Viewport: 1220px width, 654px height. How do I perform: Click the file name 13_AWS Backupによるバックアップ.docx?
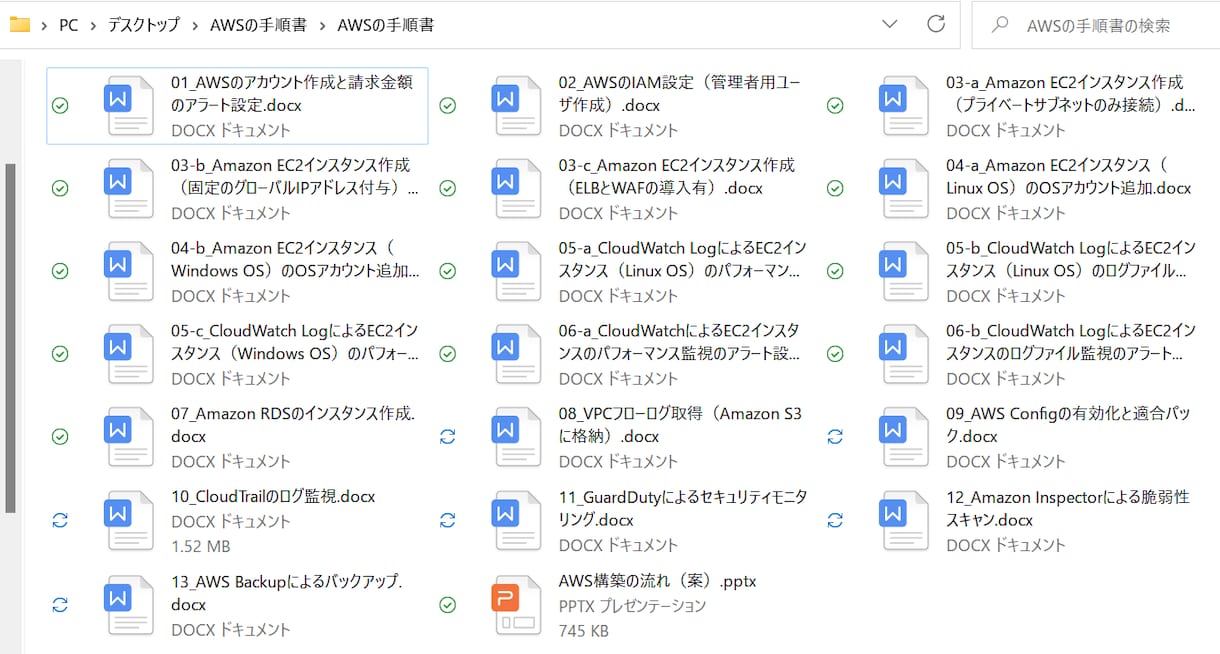287,593
